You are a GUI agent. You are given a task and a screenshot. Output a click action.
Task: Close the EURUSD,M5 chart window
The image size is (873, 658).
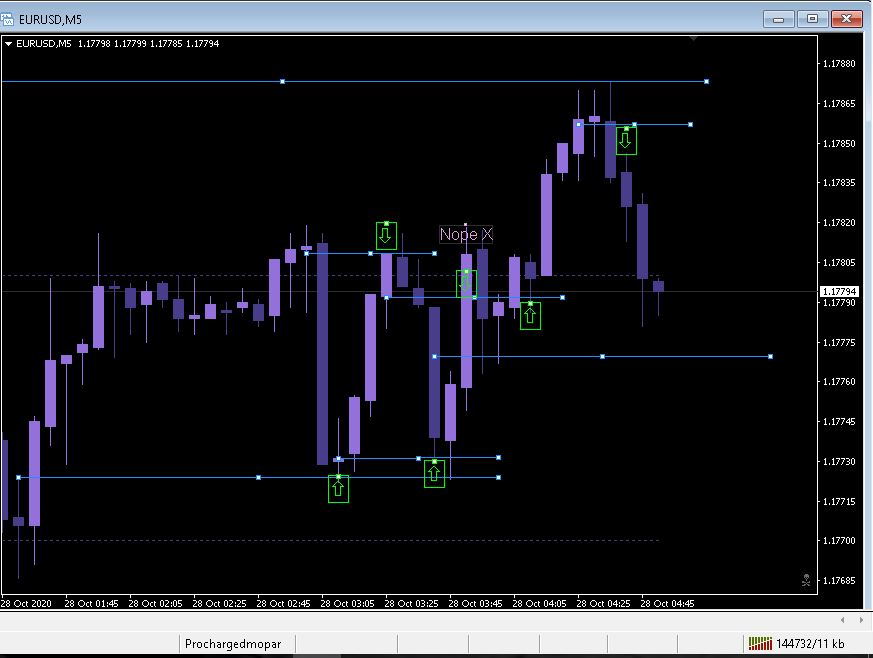coord(846,19)
